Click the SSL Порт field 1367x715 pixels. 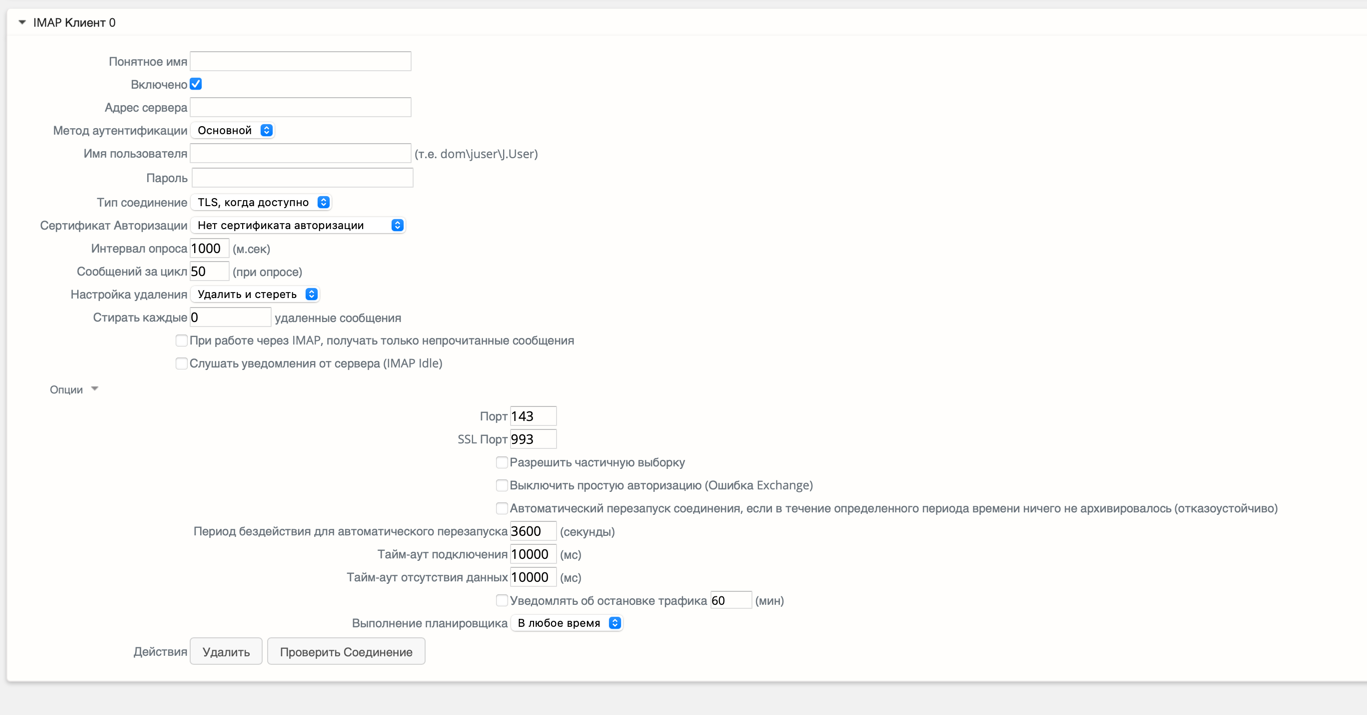(x=533, y=439)
